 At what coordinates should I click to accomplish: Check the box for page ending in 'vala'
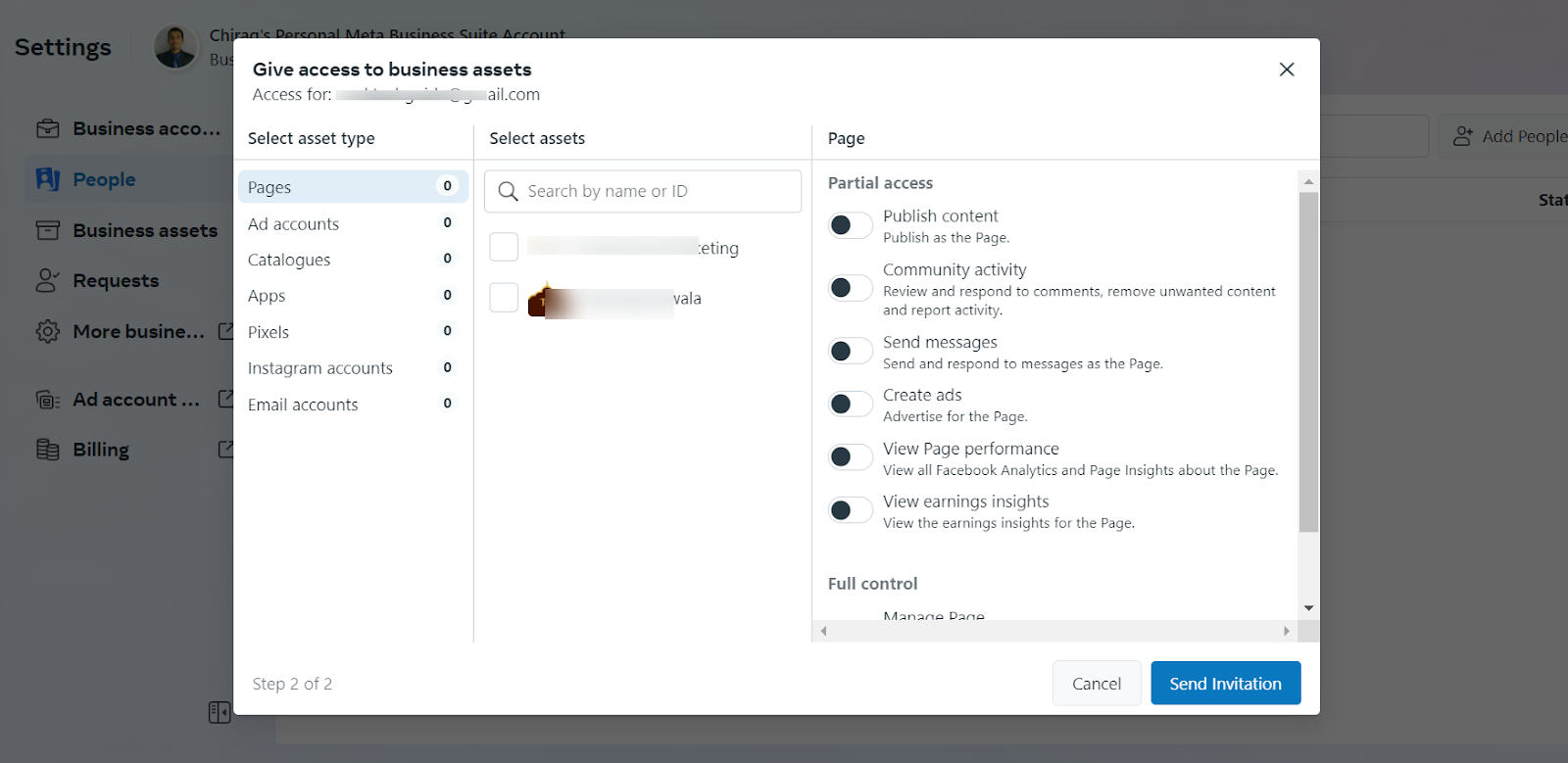pyautogui.click(x=504, y=297)
